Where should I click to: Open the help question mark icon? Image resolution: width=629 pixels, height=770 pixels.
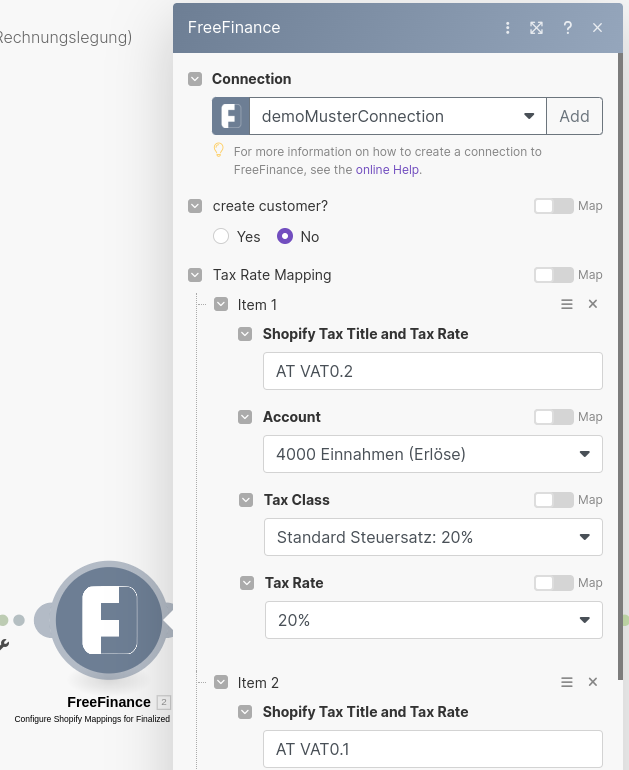(x=567, y=28)
